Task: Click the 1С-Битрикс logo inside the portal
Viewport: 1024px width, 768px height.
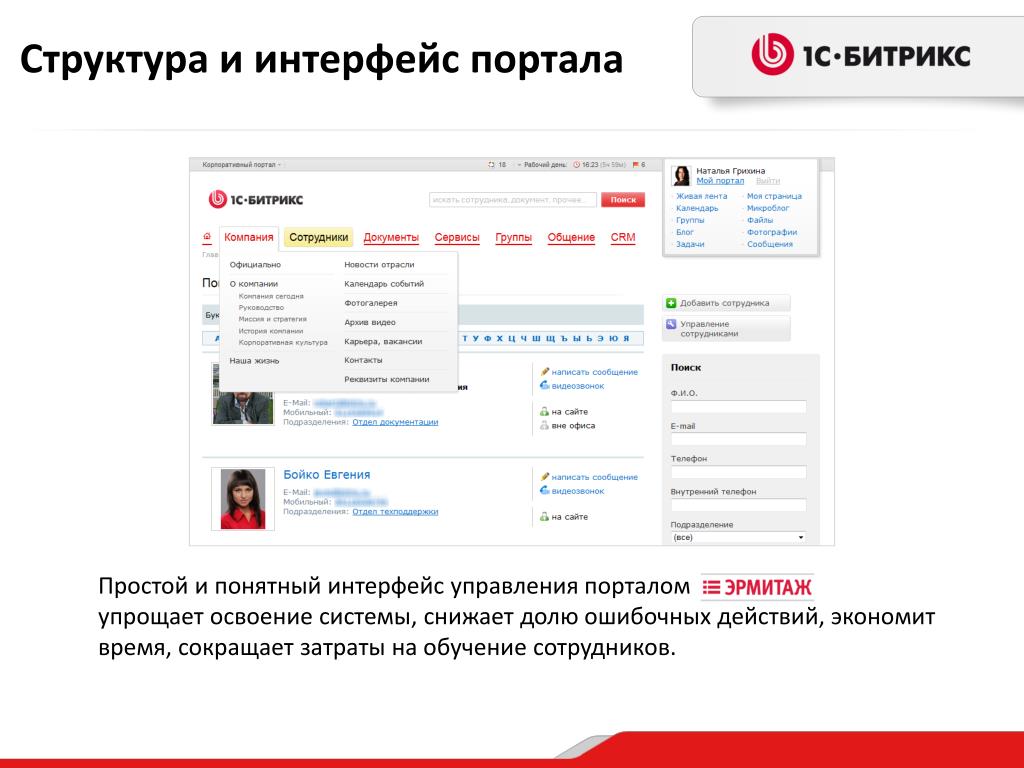Action: click(255, 199)
